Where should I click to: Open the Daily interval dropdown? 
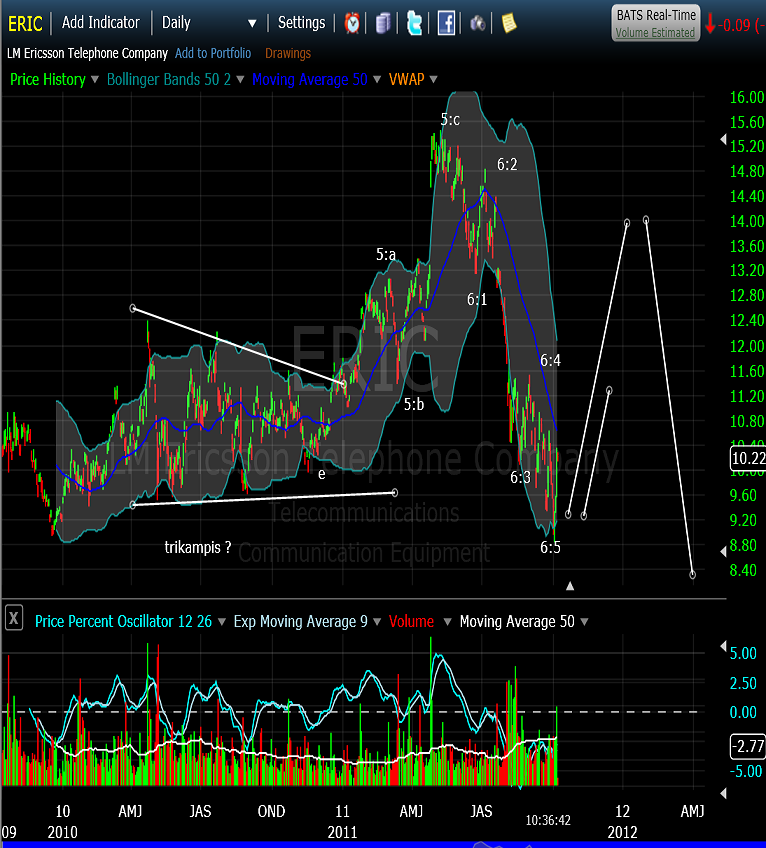tap(252, 24)
